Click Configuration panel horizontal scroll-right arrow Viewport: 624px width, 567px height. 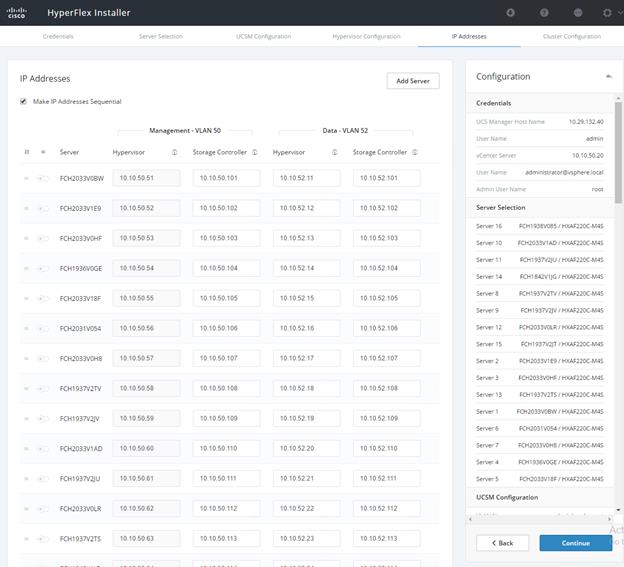coord(609,519)
